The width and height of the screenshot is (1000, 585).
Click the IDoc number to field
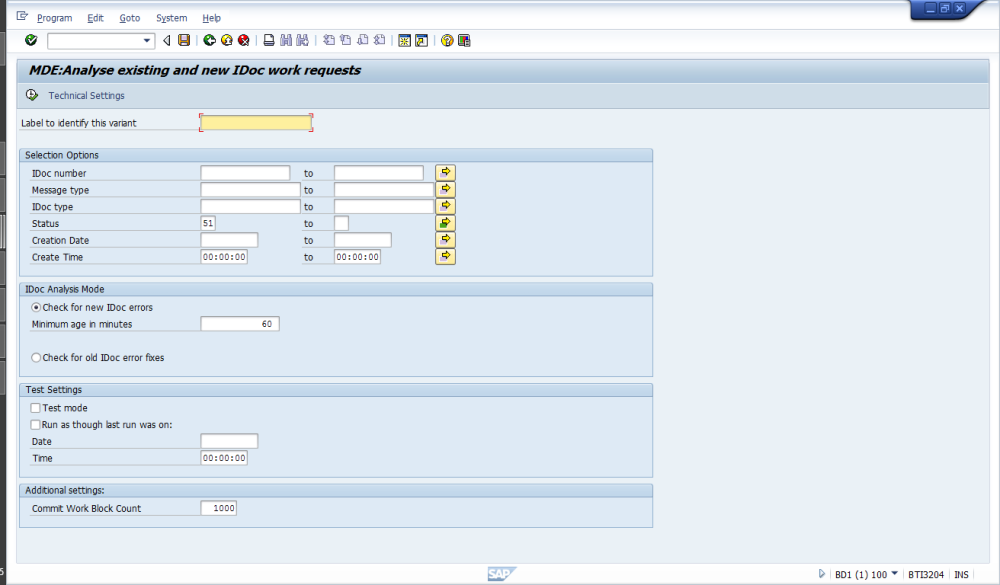pos(379,173)
